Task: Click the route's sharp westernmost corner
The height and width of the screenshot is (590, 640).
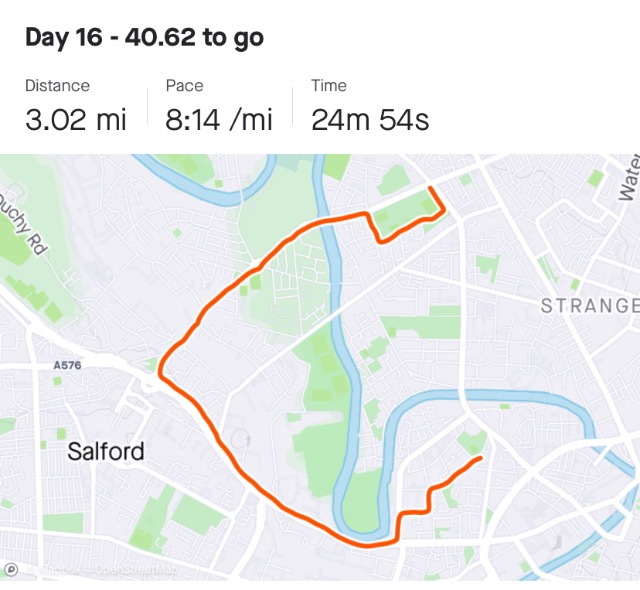Action: pos(161,372)
